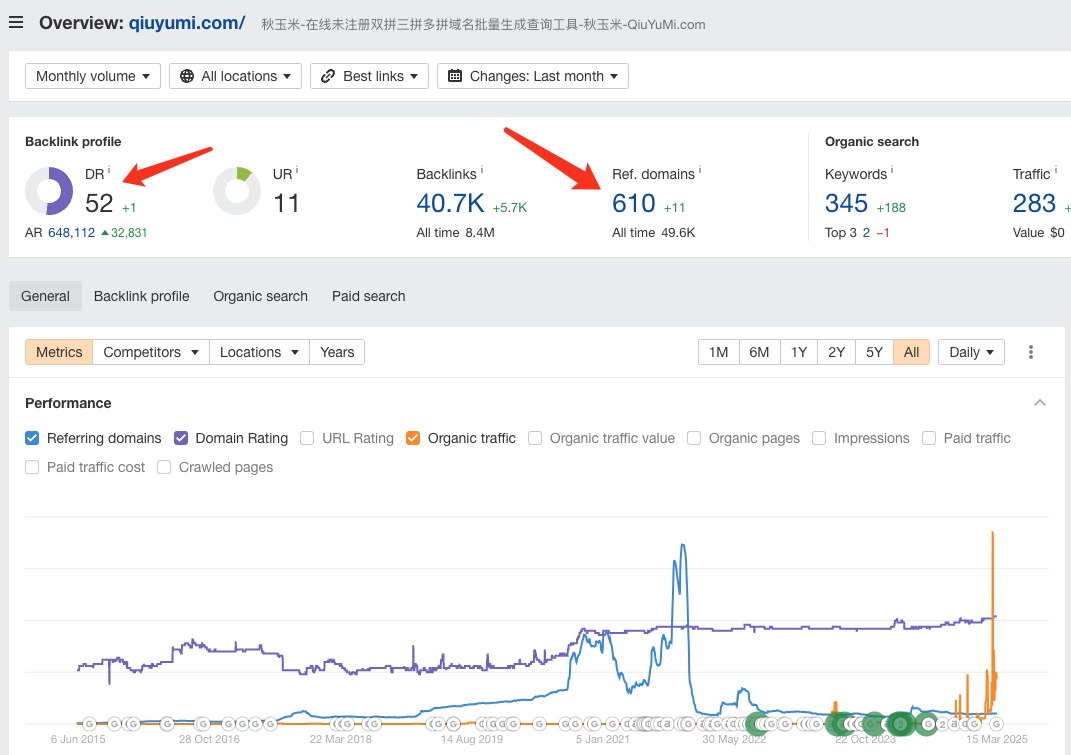Enable the Paid traffic cost checkbox
This screenshot has width=1071, height=755.
pyautogui.click(x=32, y=467)
